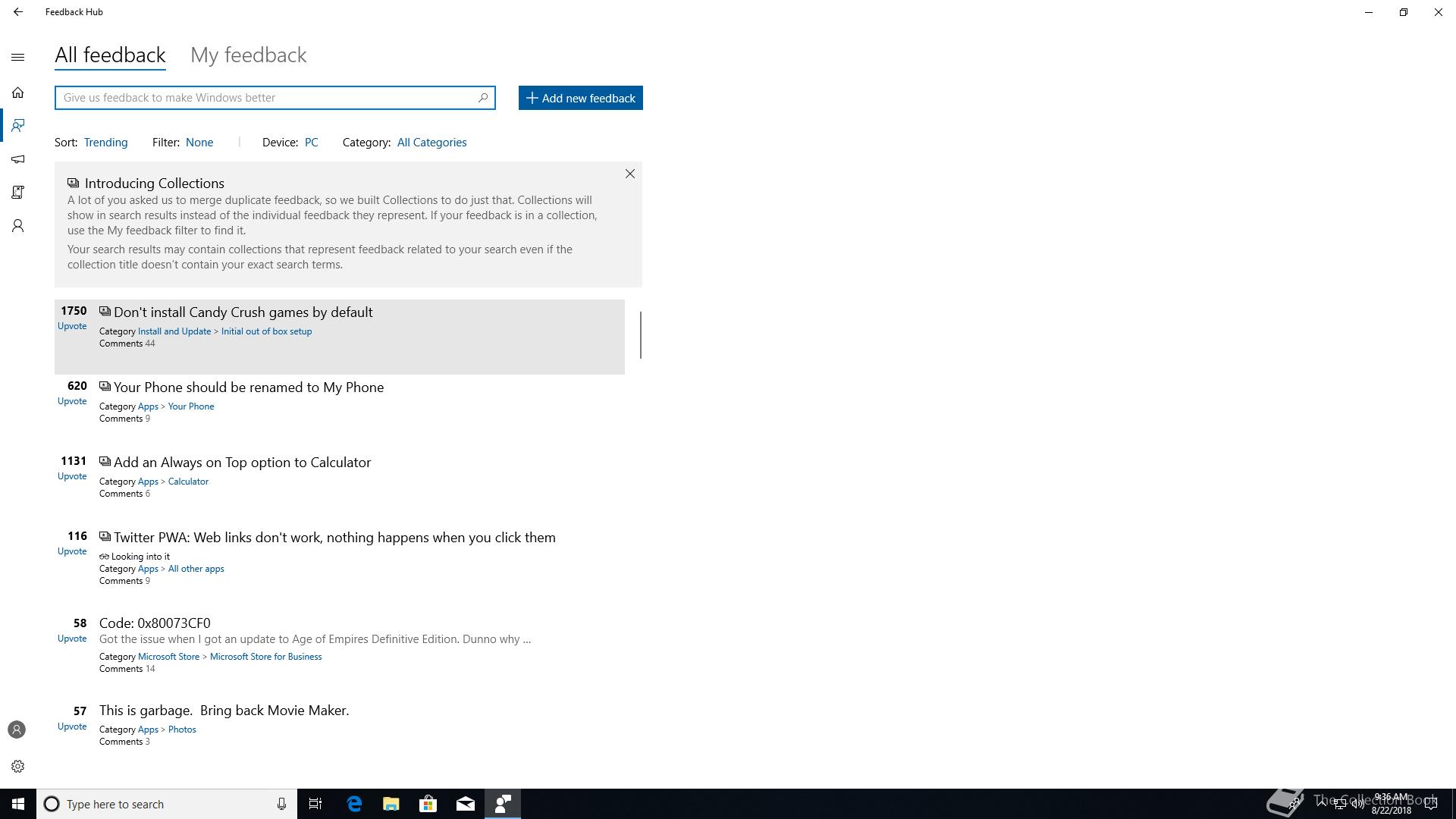The width and height of the screenshot is (1456, 819).
Task: Open Announcements megaphone icon
Action: (18, 158)
